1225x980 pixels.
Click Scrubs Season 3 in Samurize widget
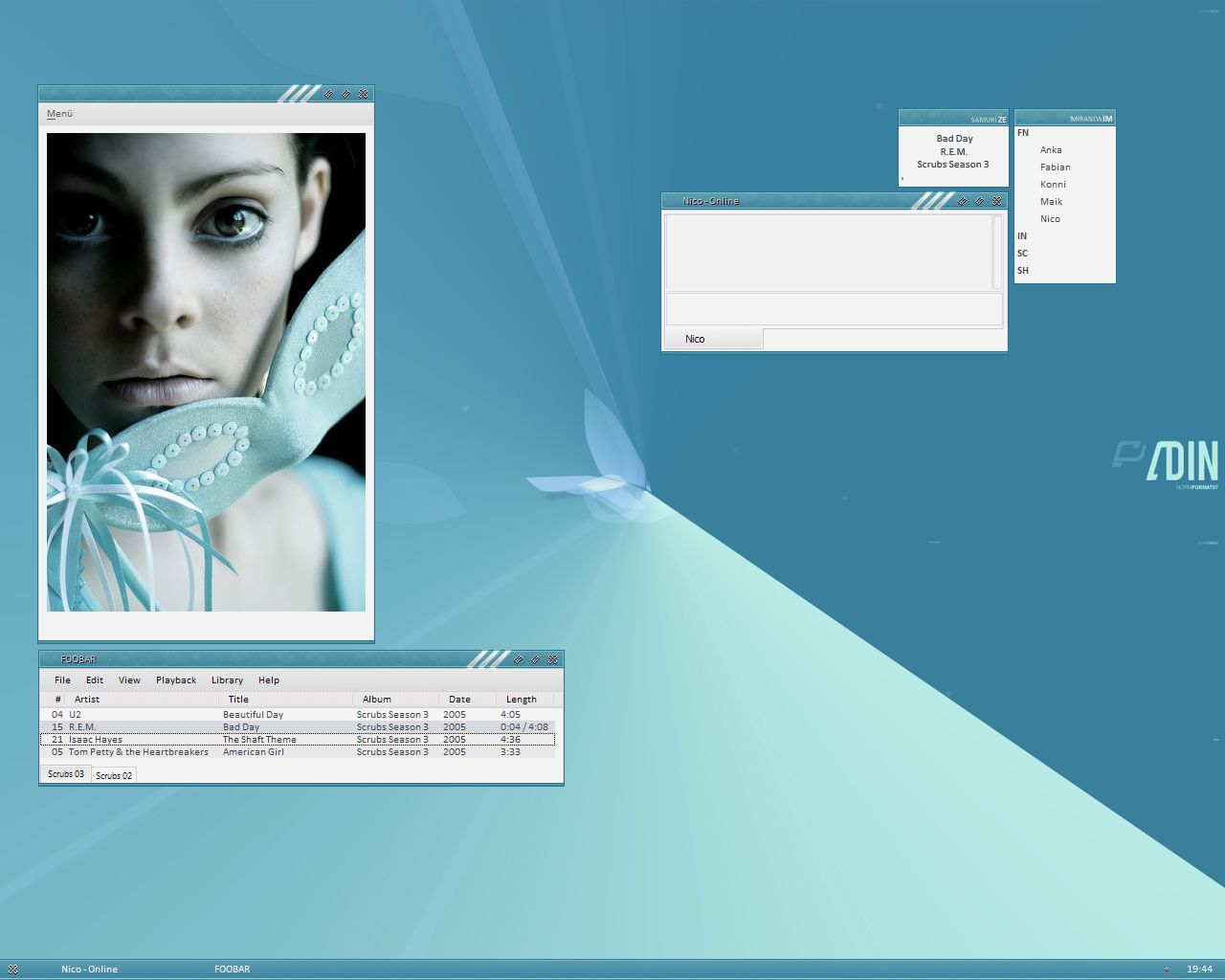(x=953, y=165)
